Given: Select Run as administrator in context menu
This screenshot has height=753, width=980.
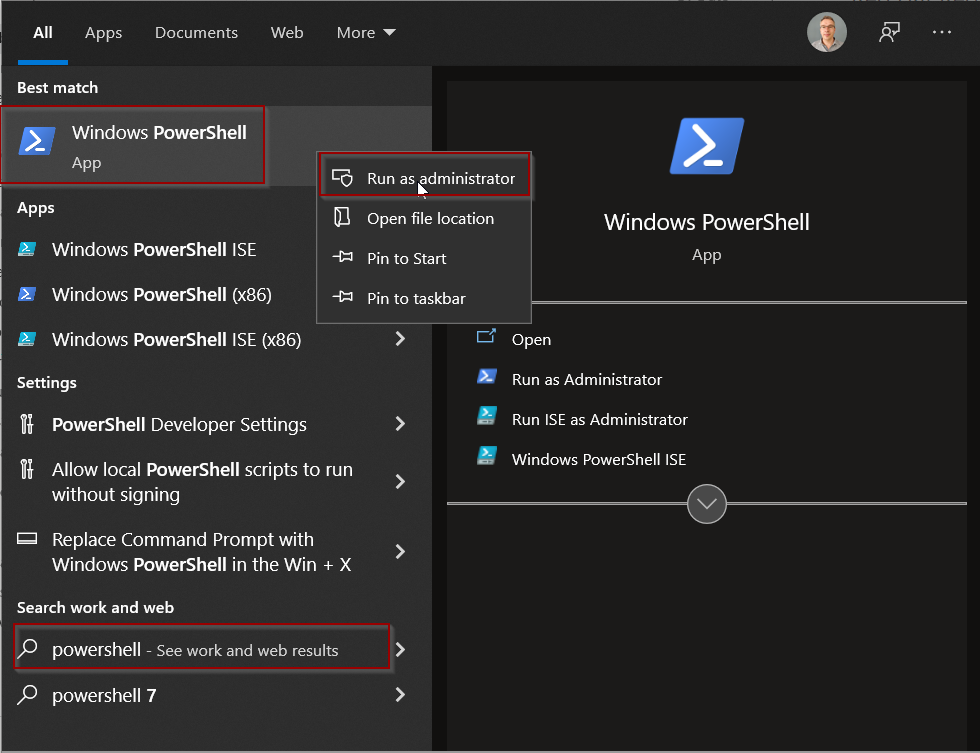Looking at the screenshot, I should (425, 176).
